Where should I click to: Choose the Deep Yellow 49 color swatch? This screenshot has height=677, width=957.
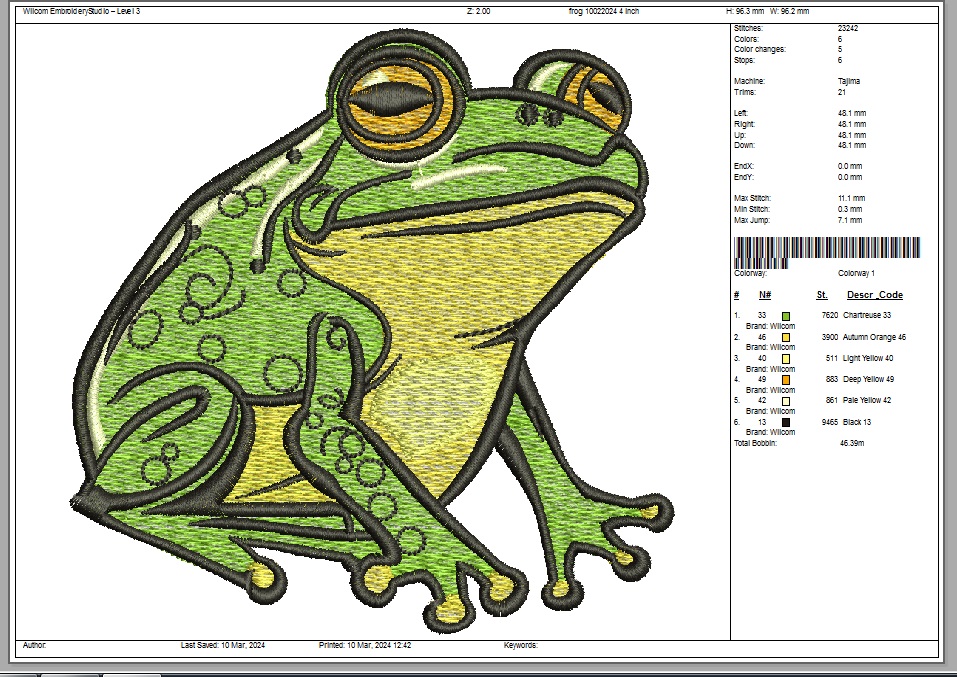pos(786,380)
